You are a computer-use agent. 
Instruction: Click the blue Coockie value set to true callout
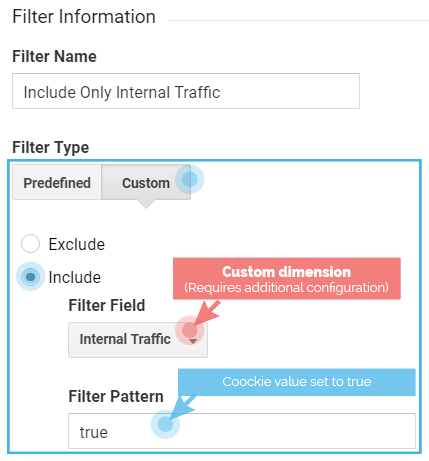click(x=297, y=382)
